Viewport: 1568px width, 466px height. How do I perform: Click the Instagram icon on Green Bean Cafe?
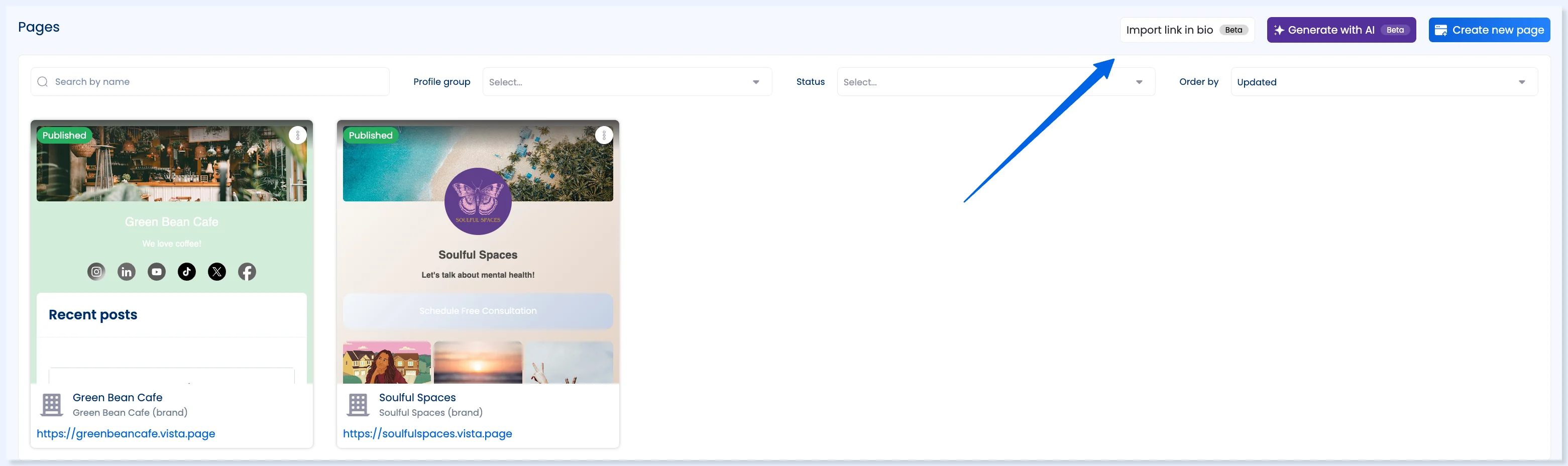(x=96, y=271)
